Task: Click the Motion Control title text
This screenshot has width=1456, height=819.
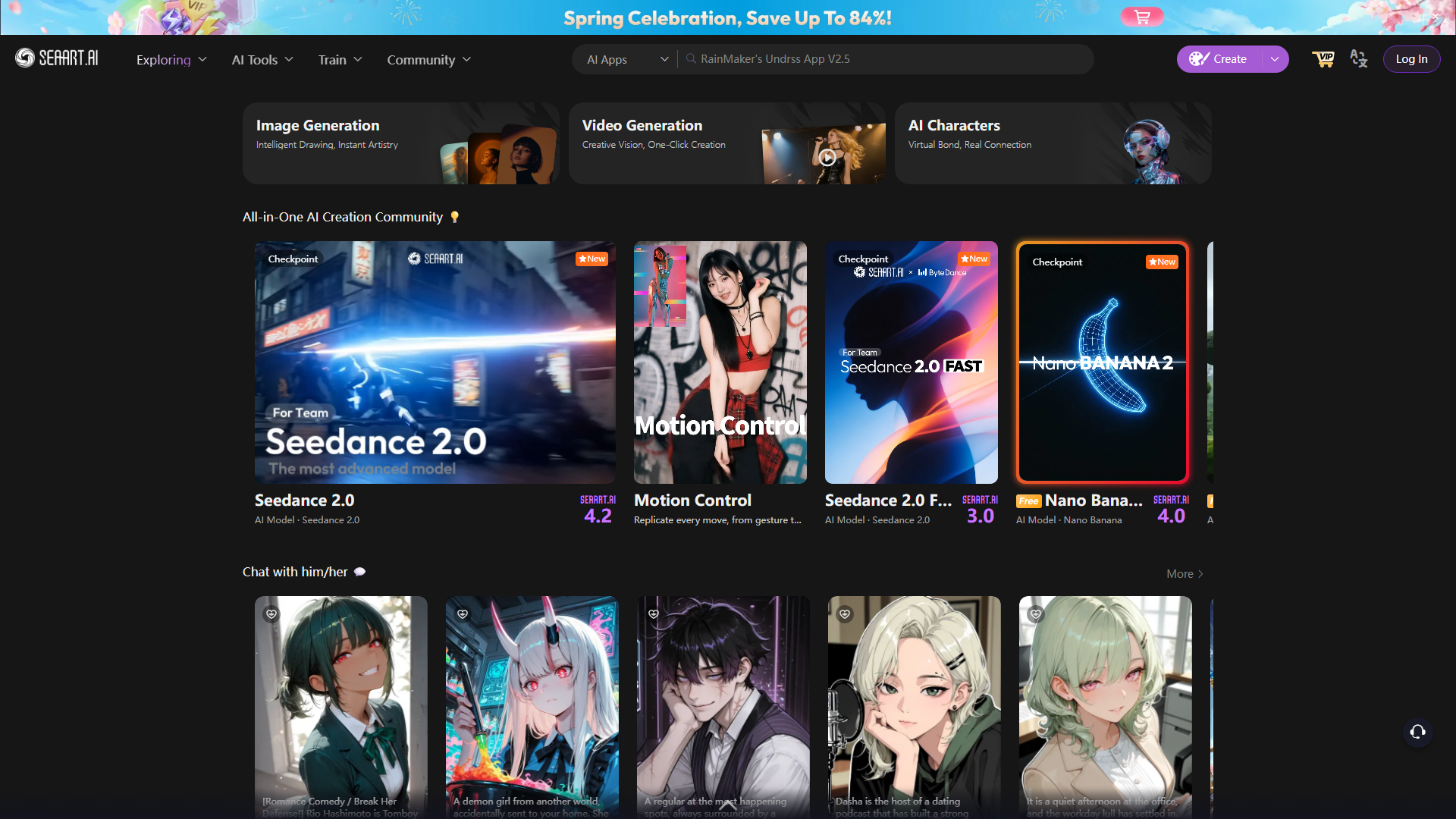Action: point(692,500)
